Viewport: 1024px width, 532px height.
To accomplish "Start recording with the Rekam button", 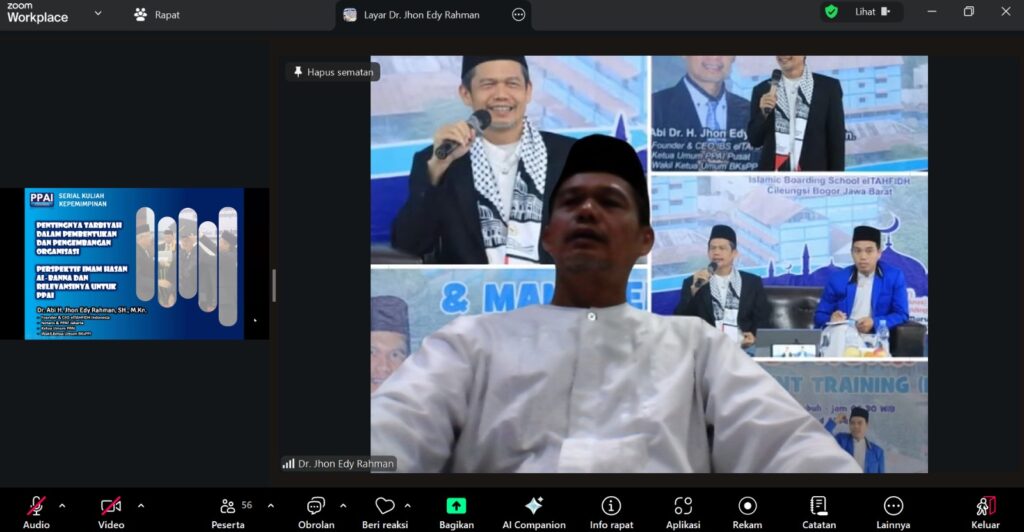I will click(747, 512).
